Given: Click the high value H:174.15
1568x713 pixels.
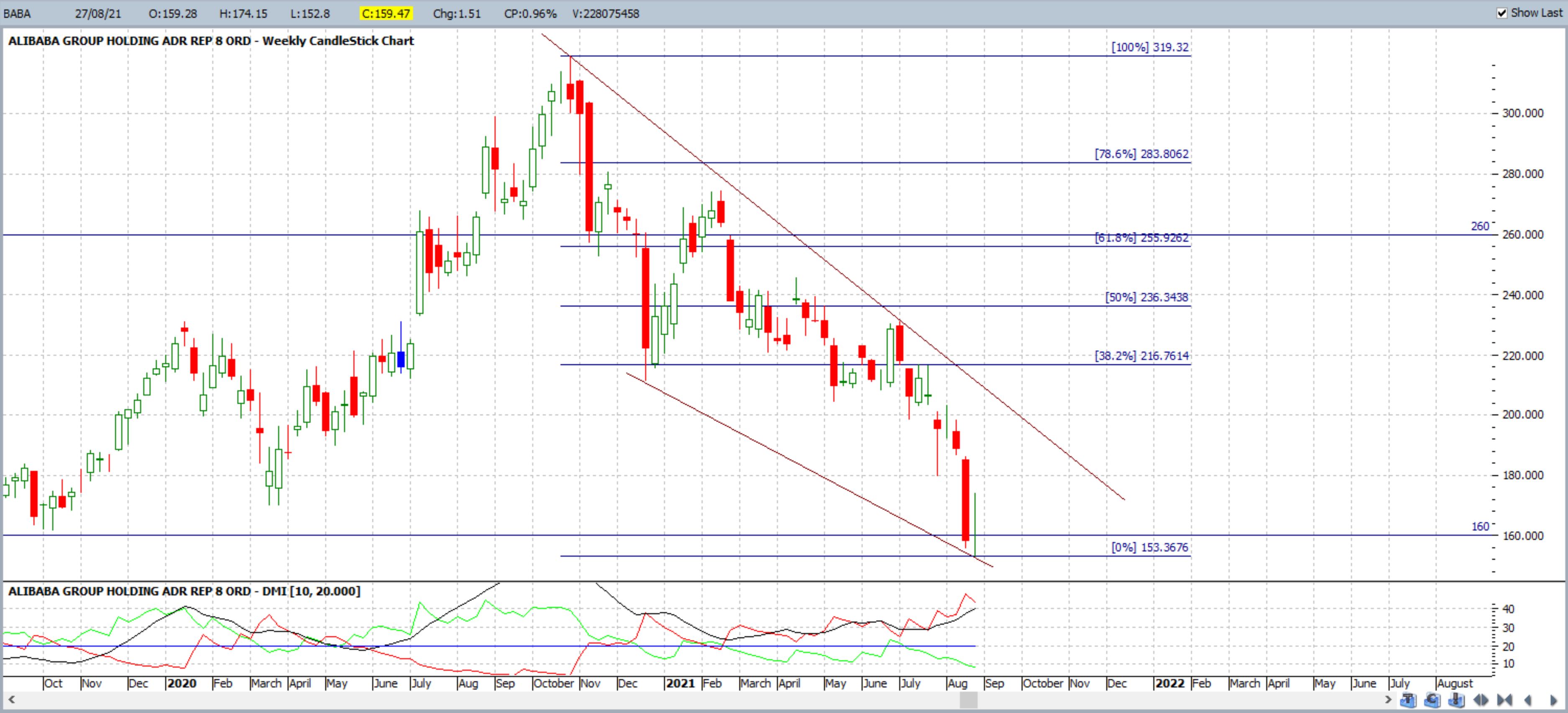Looking at the screenshot, I should [243, 13].
